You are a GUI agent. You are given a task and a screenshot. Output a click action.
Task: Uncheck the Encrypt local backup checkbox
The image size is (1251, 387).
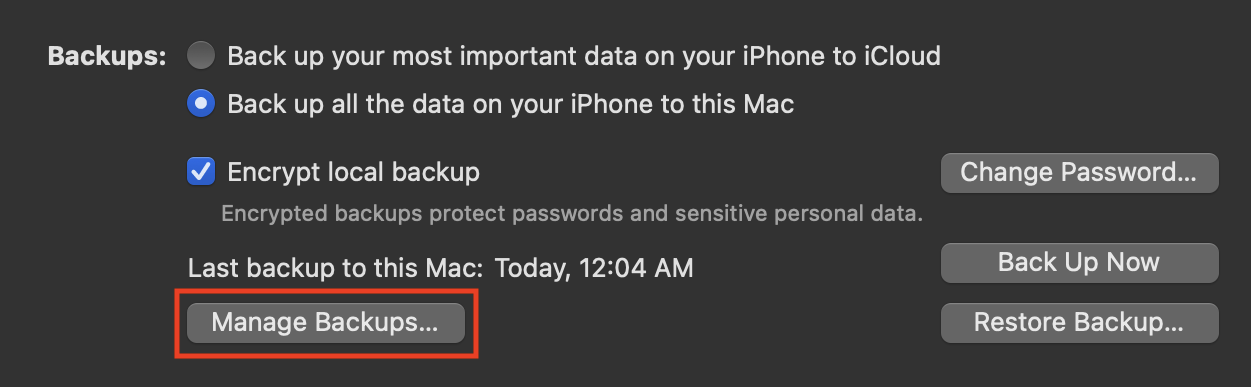coord(201,172)
